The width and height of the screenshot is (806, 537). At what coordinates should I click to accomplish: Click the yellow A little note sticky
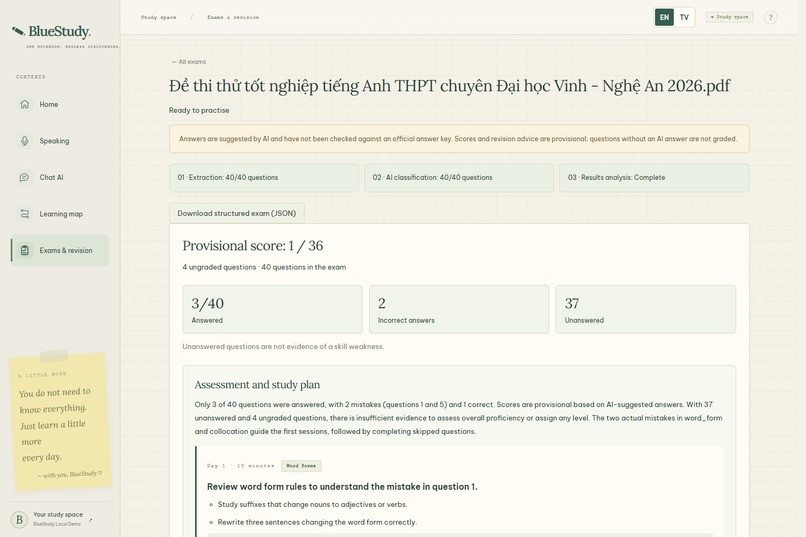click(x=60, y=420)
